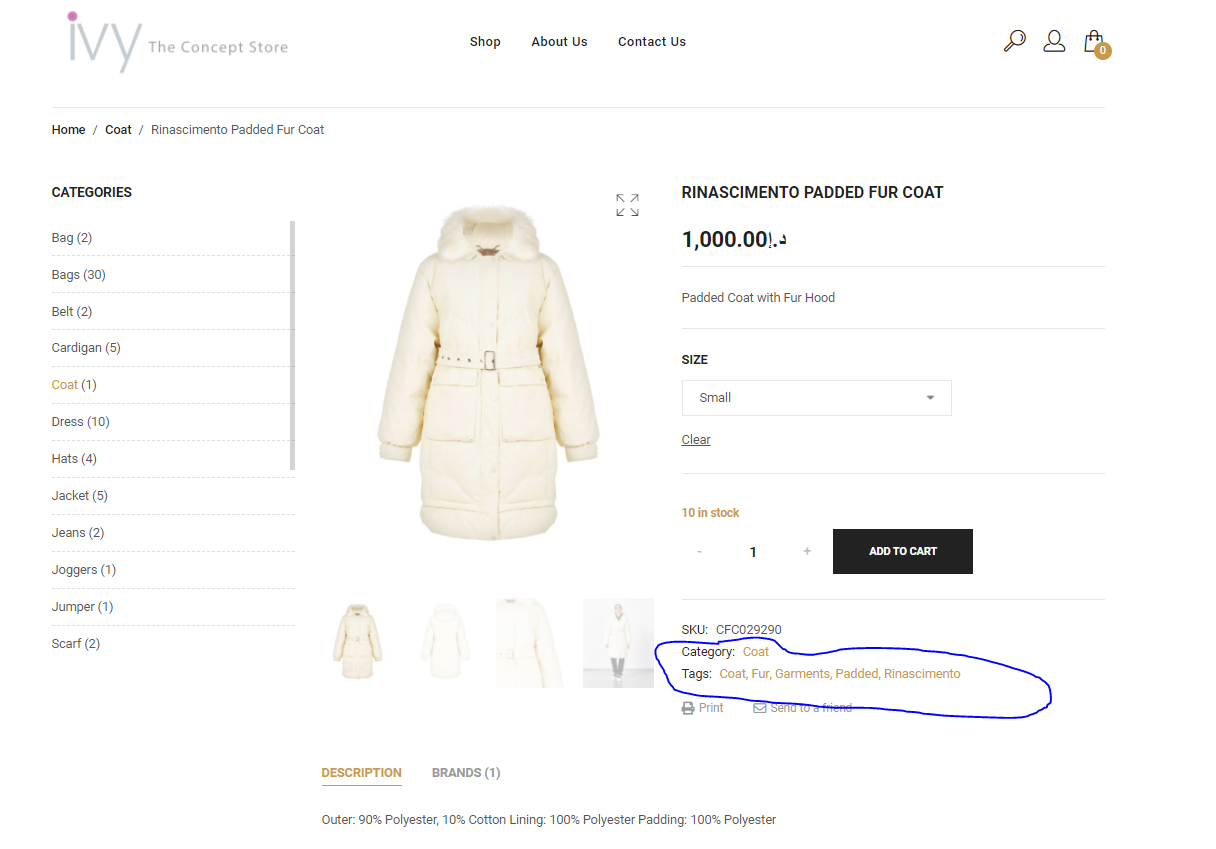Click the quantity input field

(753, 552)
